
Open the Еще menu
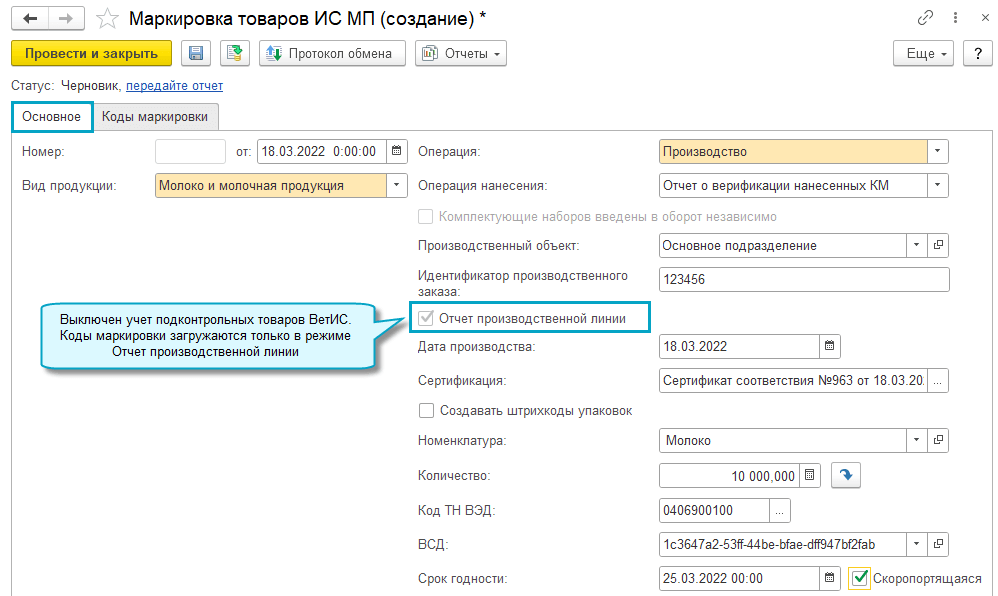[924, 53]
